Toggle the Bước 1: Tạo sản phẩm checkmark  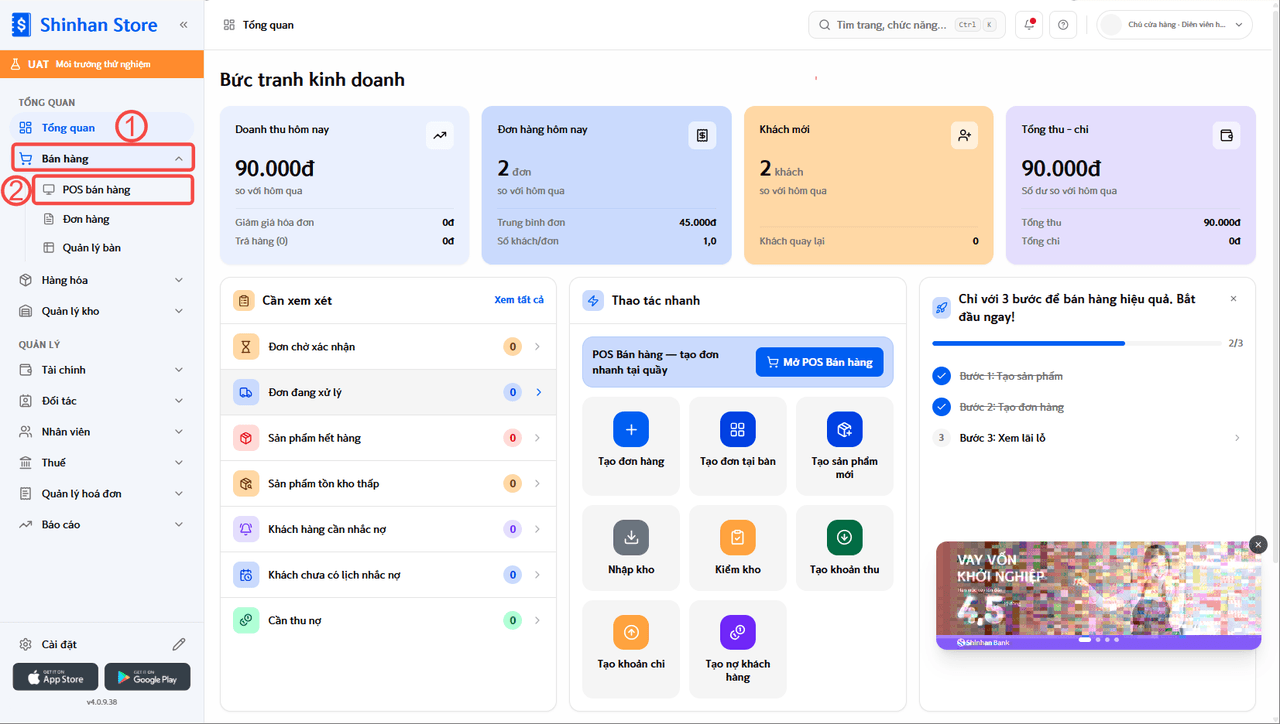(x=941, y=376)
